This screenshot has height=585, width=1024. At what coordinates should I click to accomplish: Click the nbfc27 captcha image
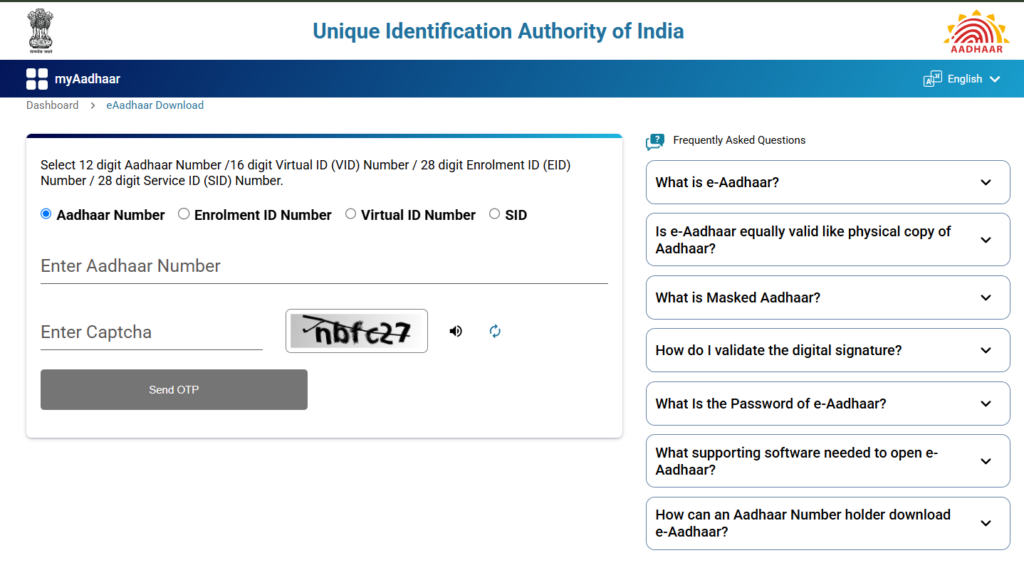point(357,331)
